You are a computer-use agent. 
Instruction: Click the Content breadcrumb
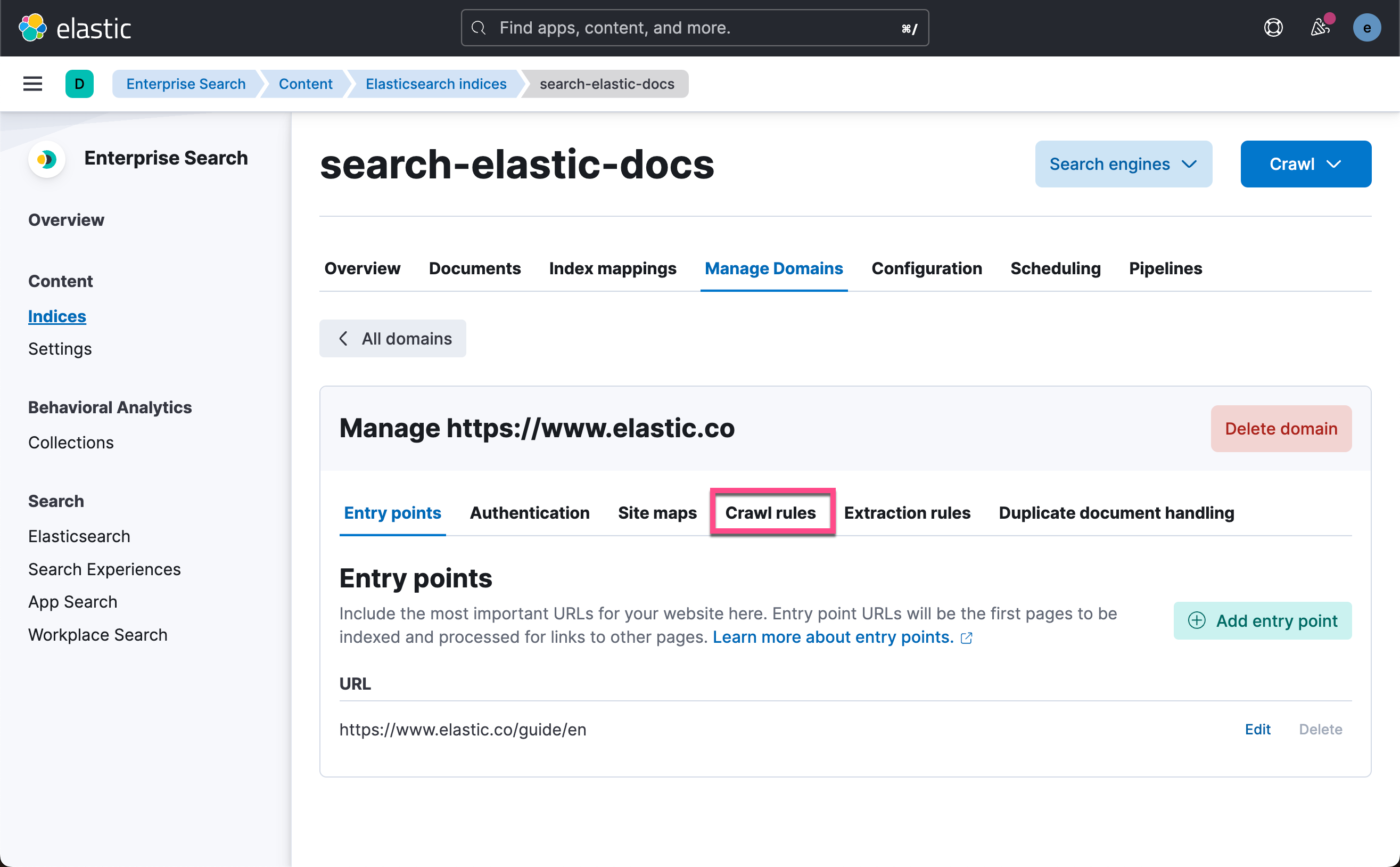point(306,84)
